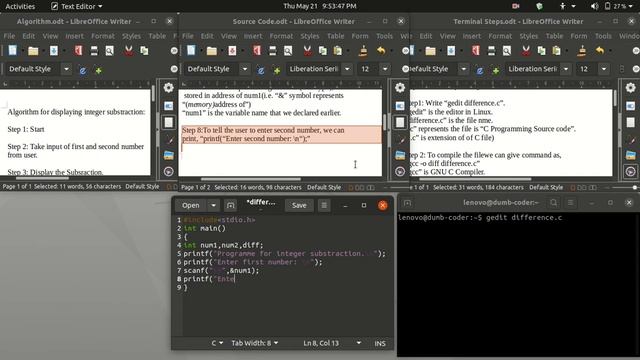Toggle INS insert mode in gedit status bar

tap(380, 343)
